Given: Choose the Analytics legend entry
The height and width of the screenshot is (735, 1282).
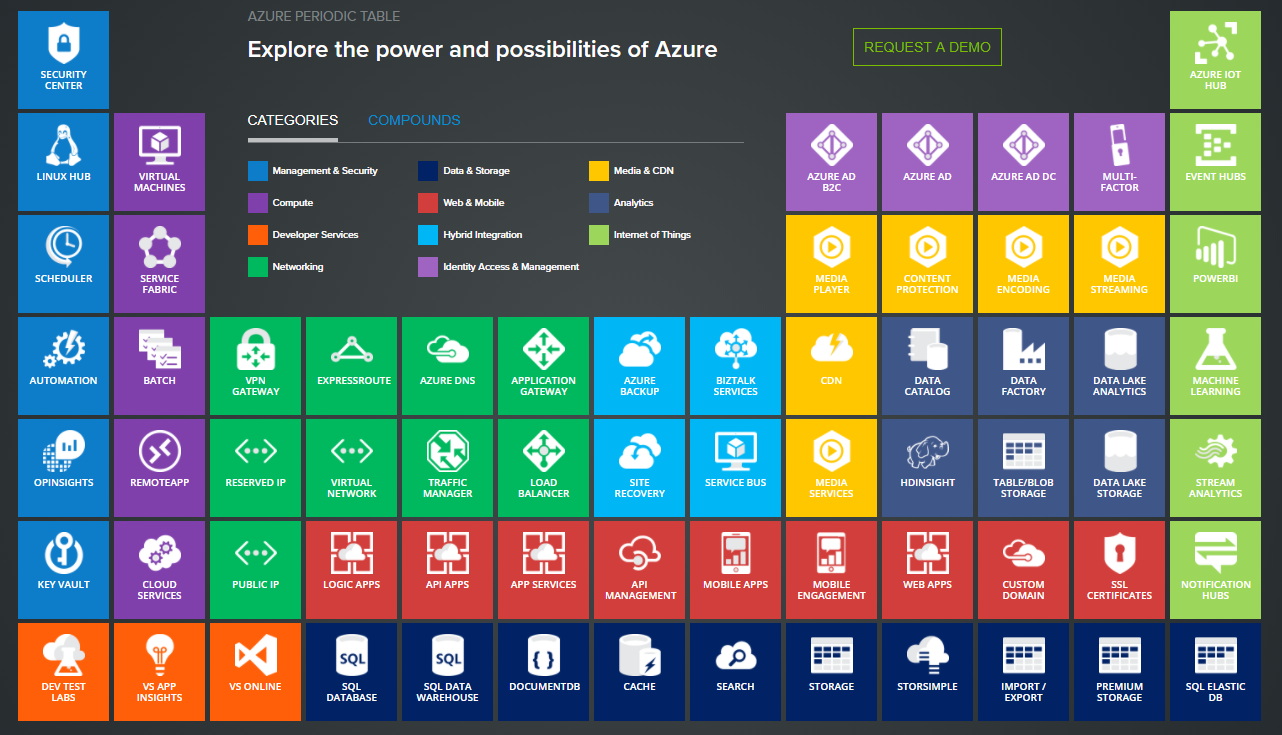Looking at the screenshot, I should click(x=621, y=203).
